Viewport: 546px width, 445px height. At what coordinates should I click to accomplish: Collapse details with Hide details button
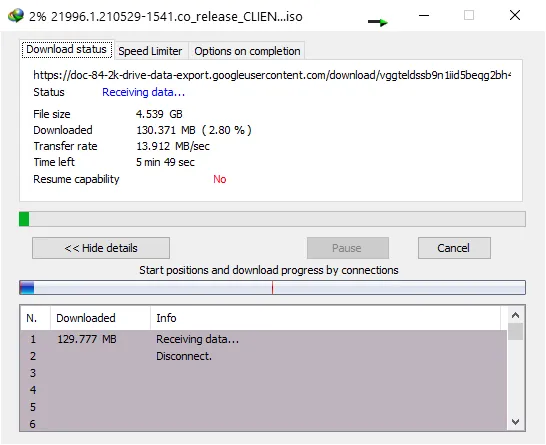[101, 248]
